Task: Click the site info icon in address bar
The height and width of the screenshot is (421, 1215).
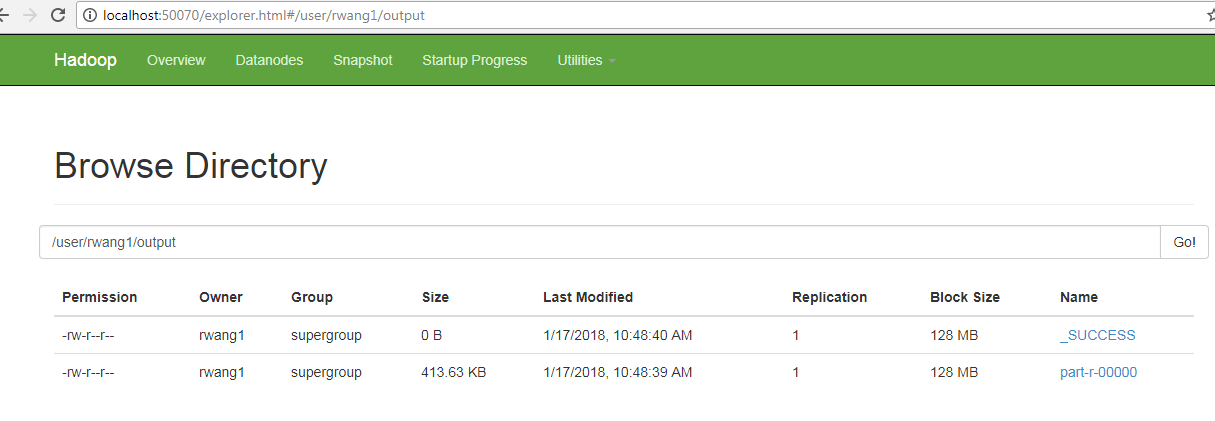Action: click(90, 15)
